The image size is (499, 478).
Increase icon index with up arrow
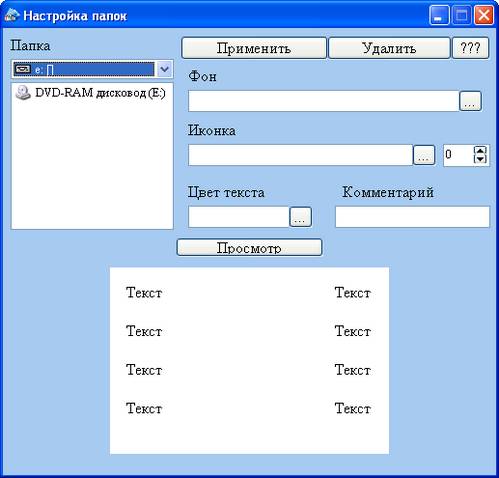[480, 150]
